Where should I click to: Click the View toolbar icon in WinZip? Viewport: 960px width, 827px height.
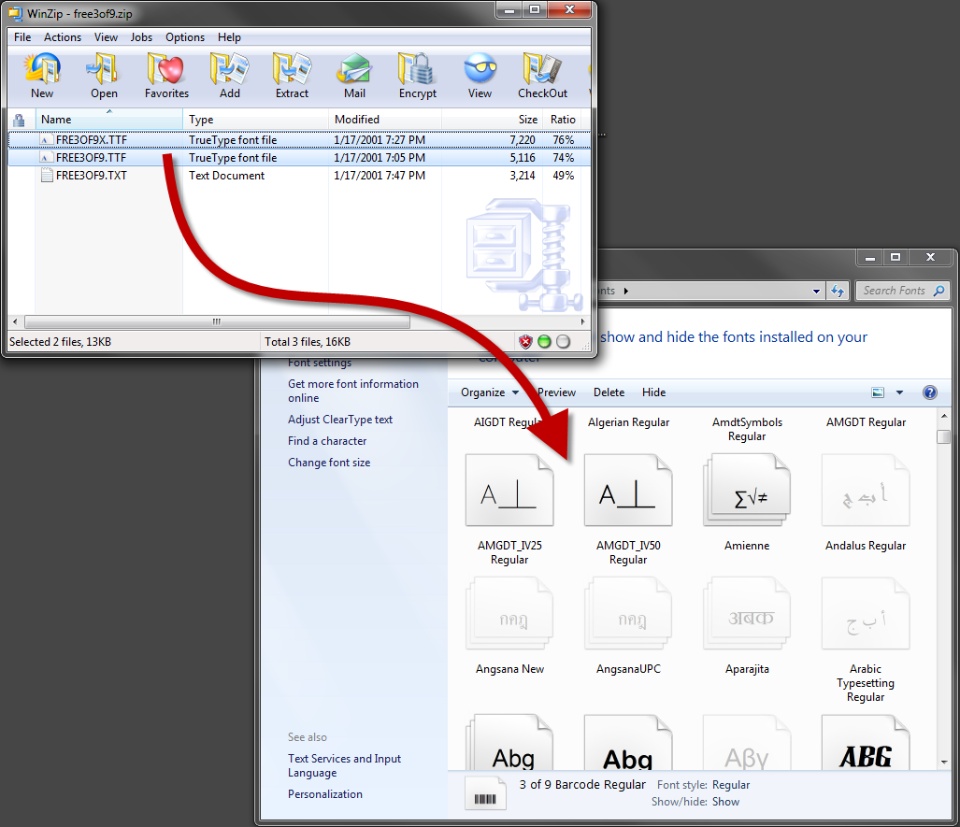point(480,69)
